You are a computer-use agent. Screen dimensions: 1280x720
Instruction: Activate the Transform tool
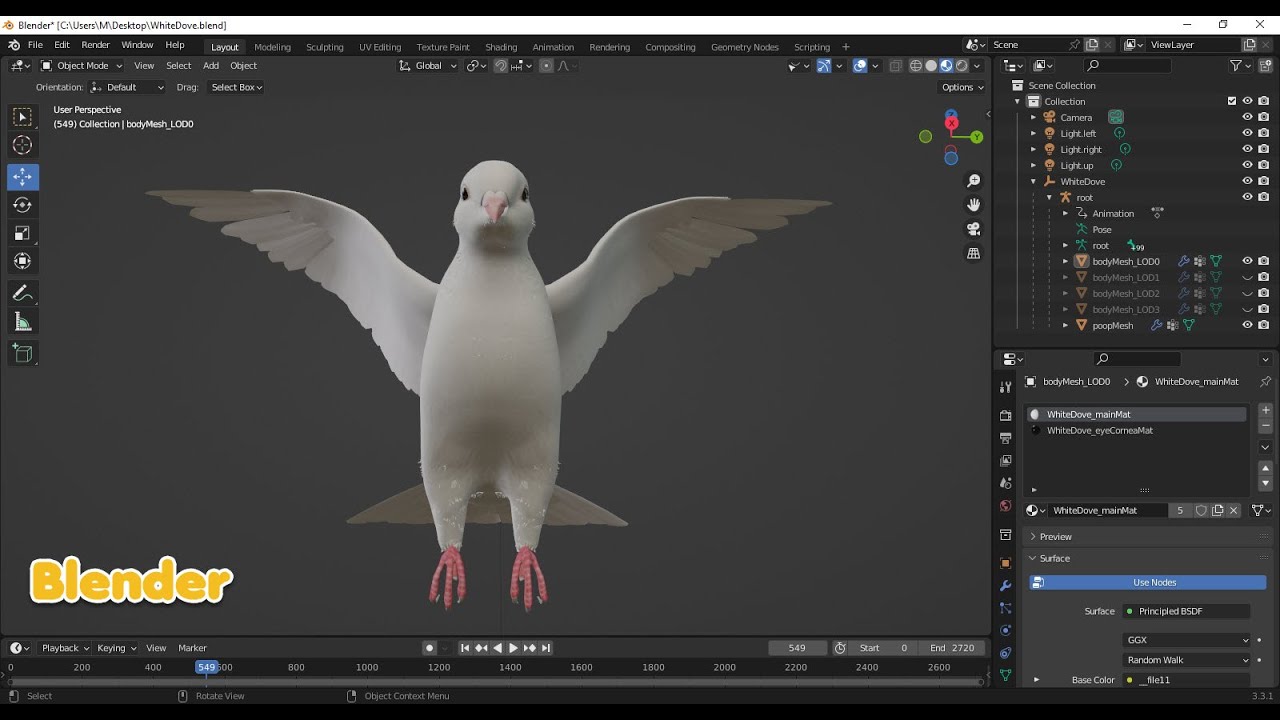pyautogui.click(x=22, y=261)
